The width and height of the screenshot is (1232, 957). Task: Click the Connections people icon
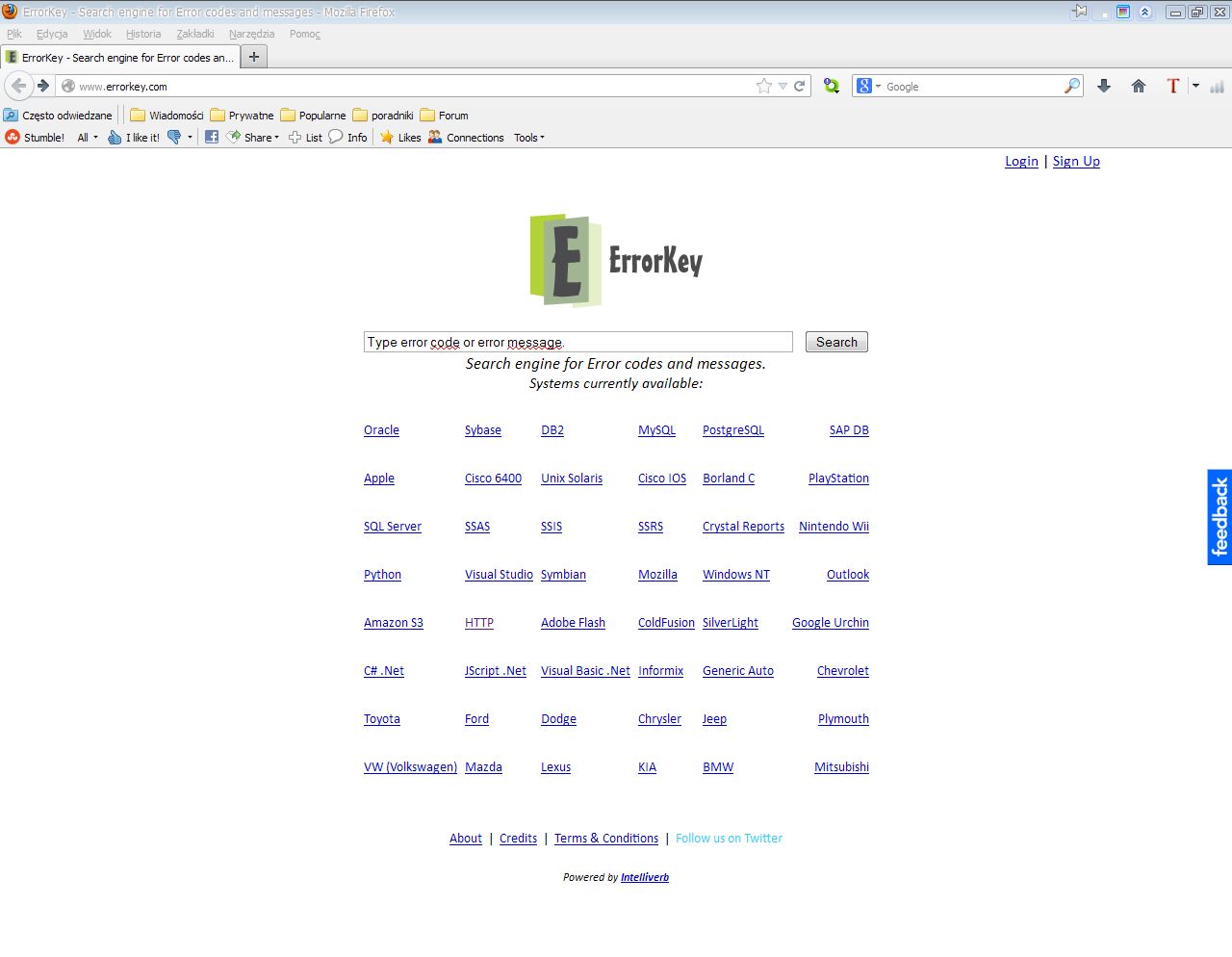(435, 138)
